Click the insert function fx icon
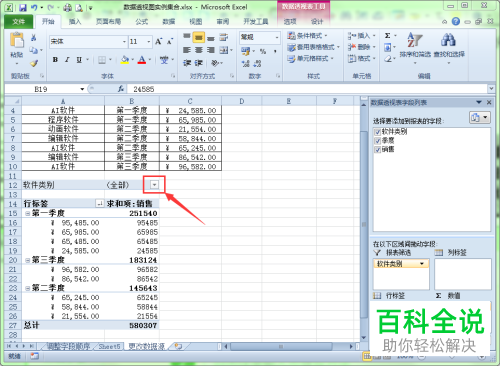Screen dimensions: 500x366 (x=121, y=89)
